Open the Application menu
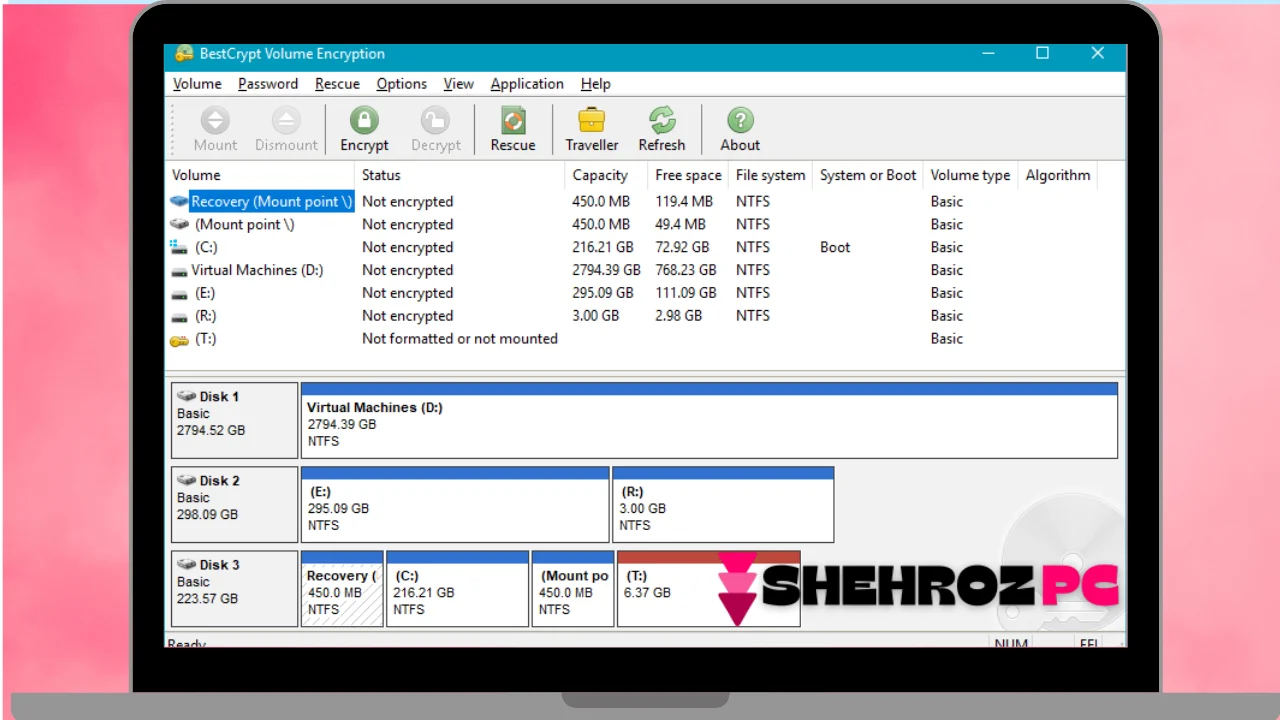This screenshot has width=1280, height=720. point(527,84)
